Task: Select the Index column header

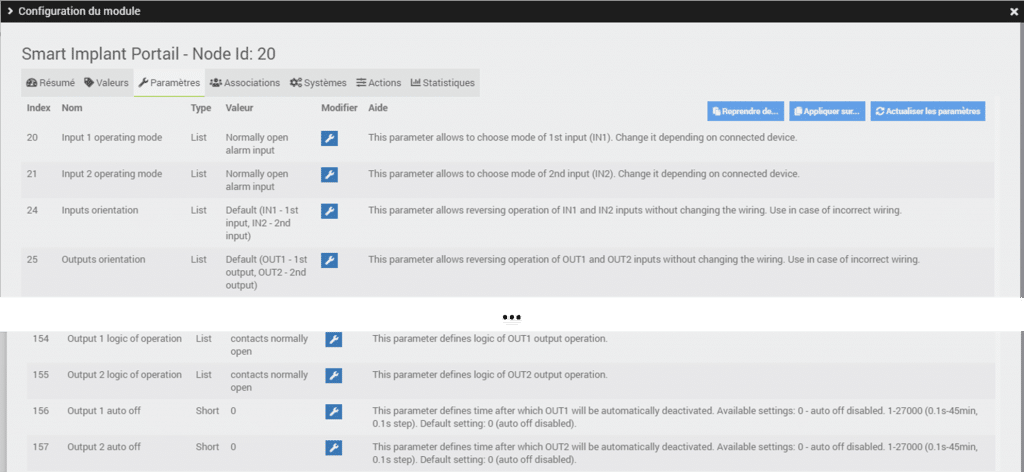Action: [39, 108]
